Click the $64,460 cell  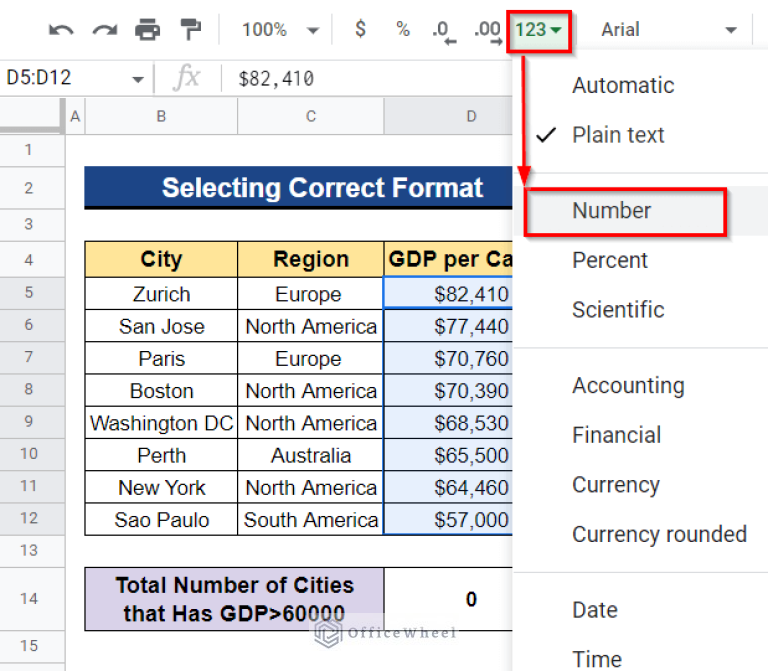(x=448, y=488)
